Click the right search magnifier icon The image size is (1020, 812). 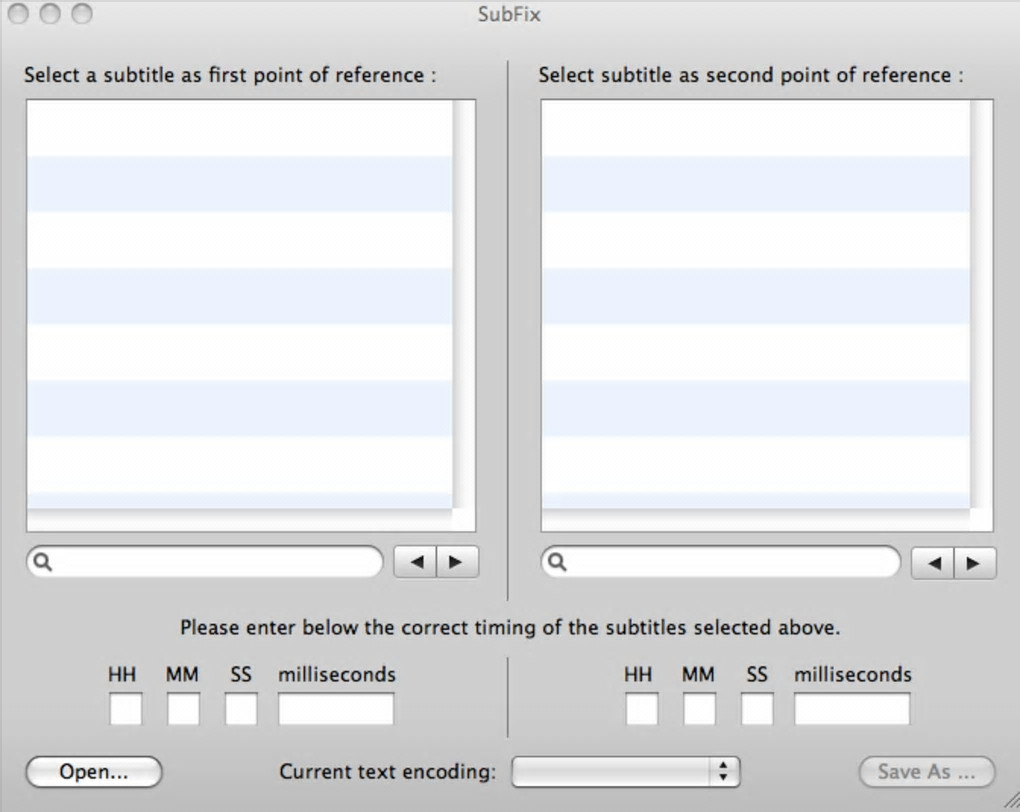pyautogui.click(x=558, y=562)
